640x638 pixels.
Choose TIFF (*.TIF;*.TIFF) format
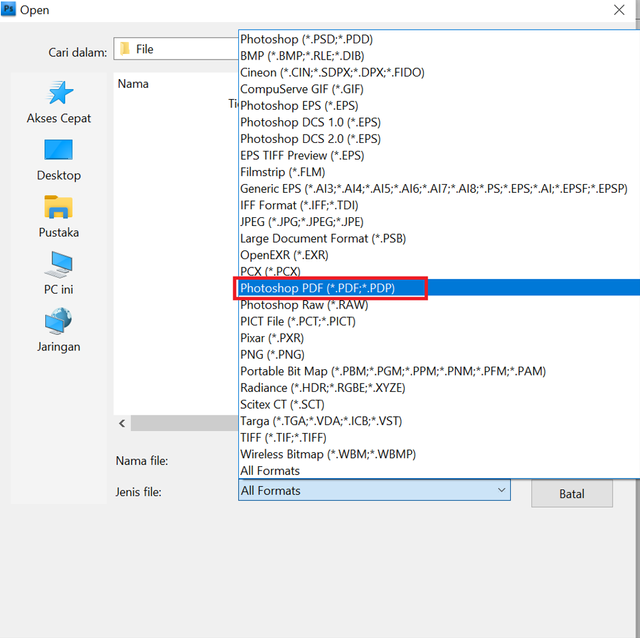[439, 438]
